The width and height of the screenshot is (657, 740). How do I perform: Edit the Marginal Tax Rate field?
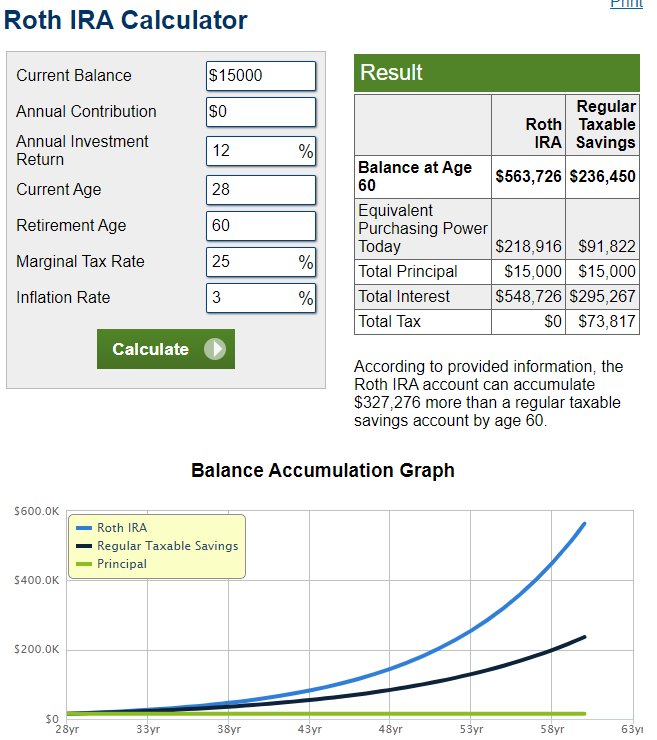coord(261,262)
